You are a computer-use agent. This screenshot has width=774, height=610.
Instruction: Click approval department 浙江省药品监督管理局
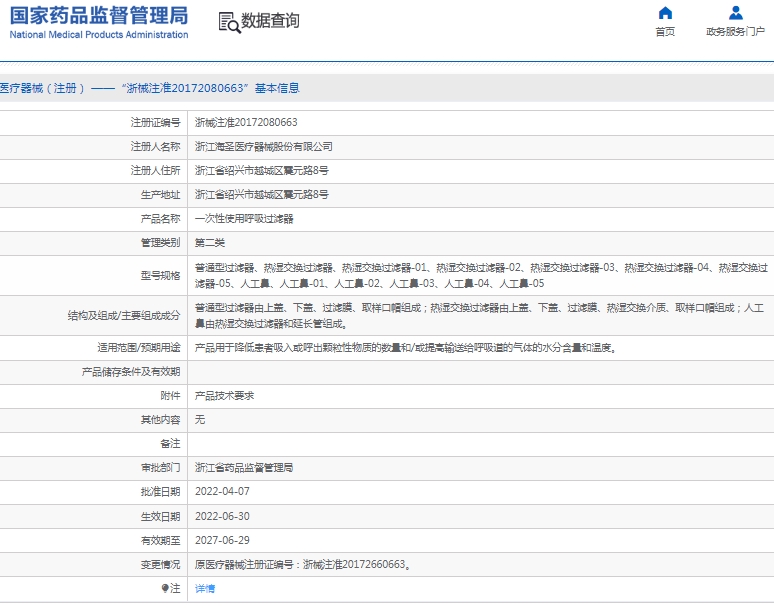(244, 467)
